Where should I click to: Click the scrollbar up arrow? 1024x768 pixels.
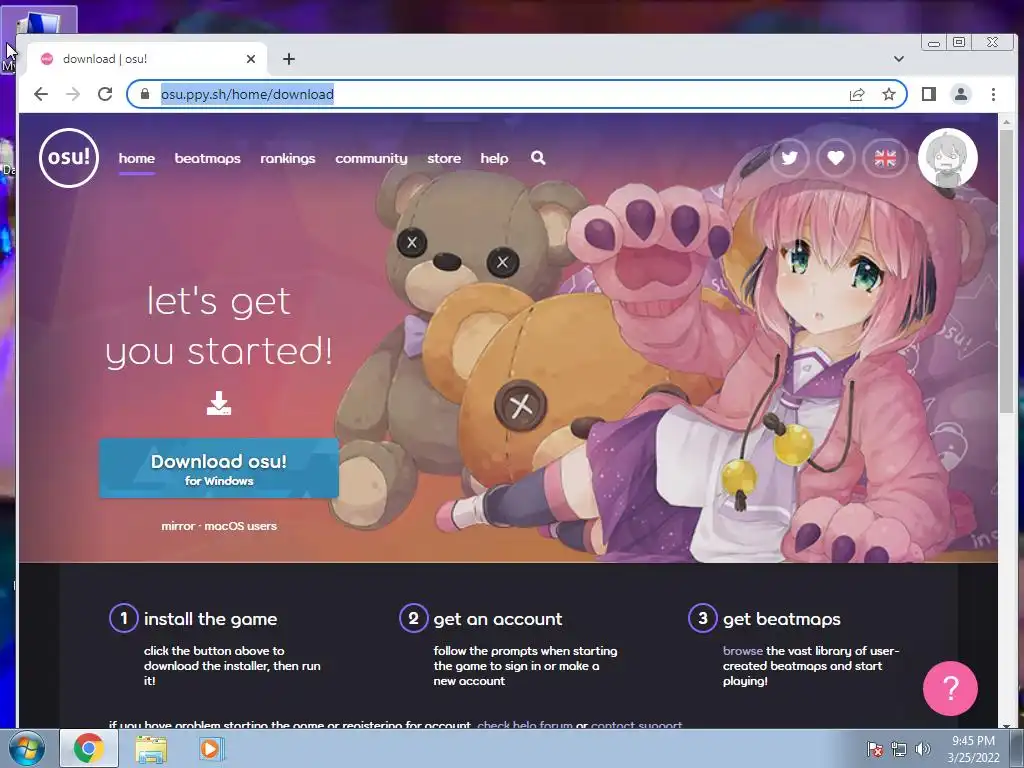click(x=1006, y=121)
